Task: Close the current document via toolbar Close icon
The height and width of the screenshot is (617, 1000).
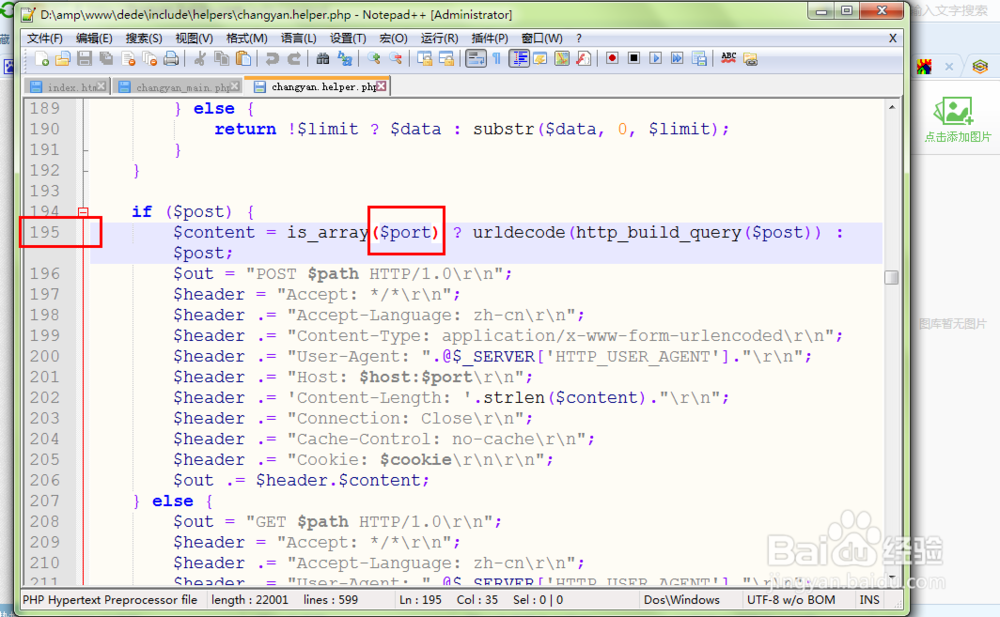Action: pyautogui.click(x=128, y=59)
